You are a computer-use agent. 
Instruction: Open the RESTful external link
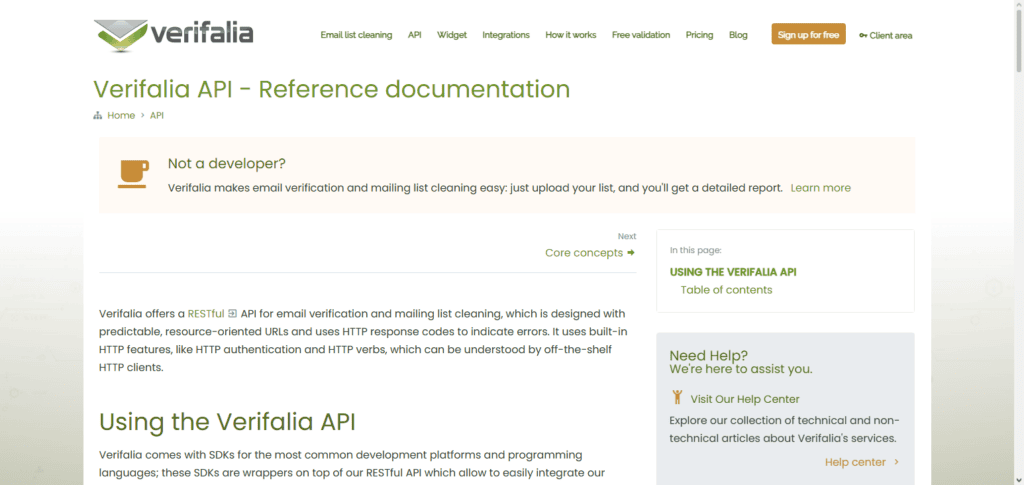pos(206,313)
